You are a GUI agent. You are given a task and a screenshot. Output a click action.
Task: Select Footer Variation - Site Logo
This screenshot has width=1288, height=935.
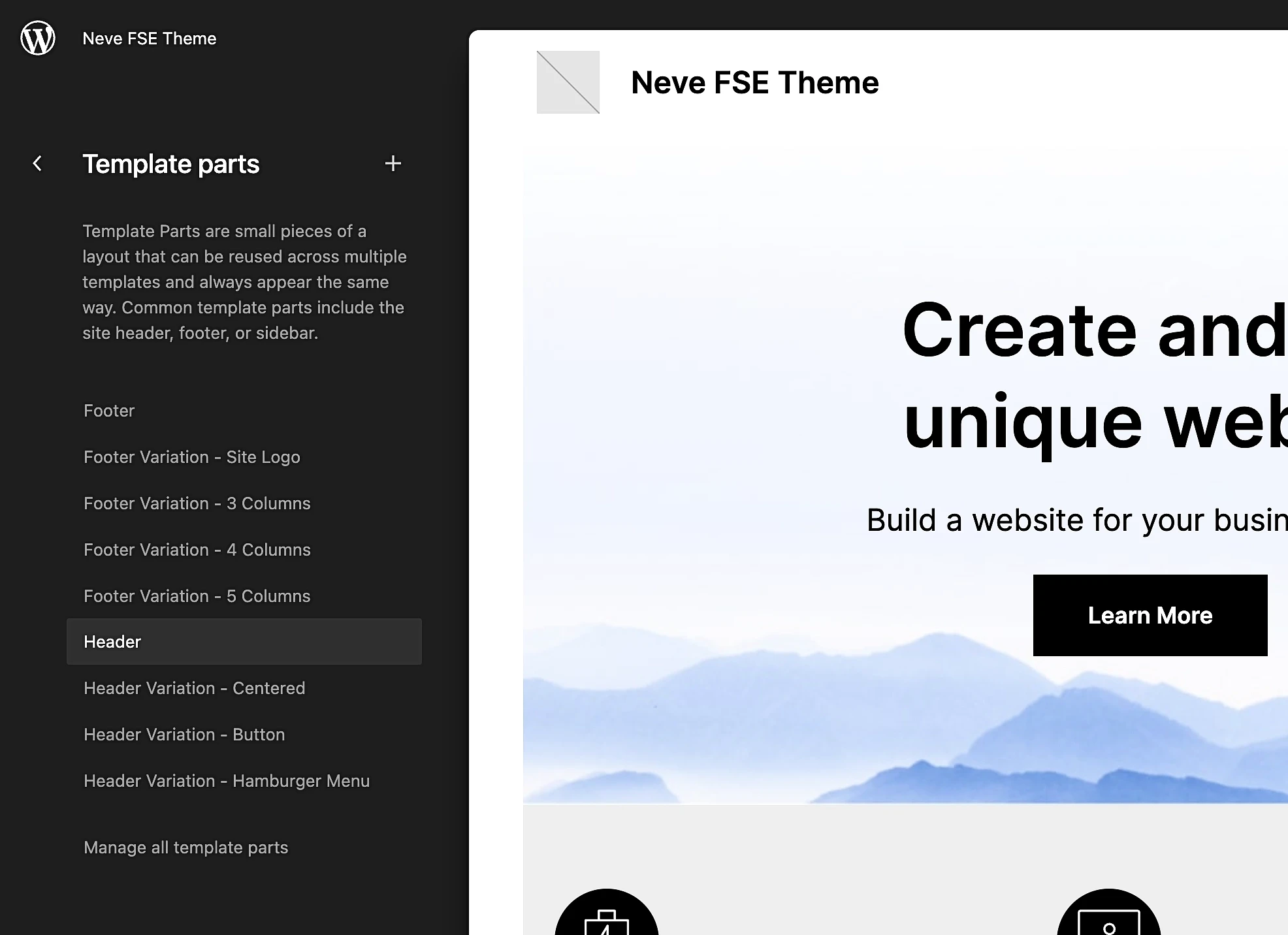point(191,456)
